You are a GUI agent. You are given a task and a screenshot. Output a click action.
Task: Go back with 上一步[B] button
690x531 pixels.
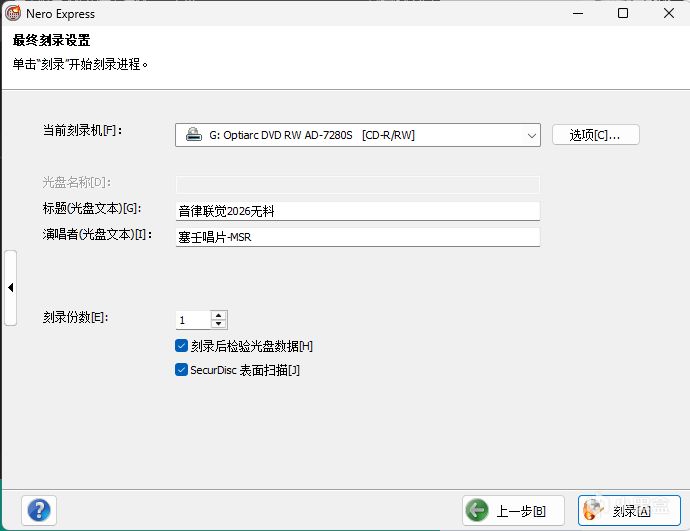[514, 510]
